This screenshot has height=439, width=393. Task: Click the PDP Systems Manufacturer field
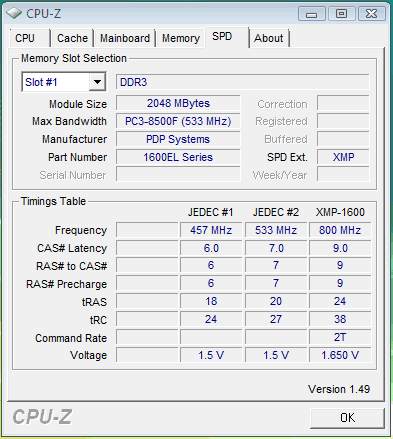click(178, 139)
